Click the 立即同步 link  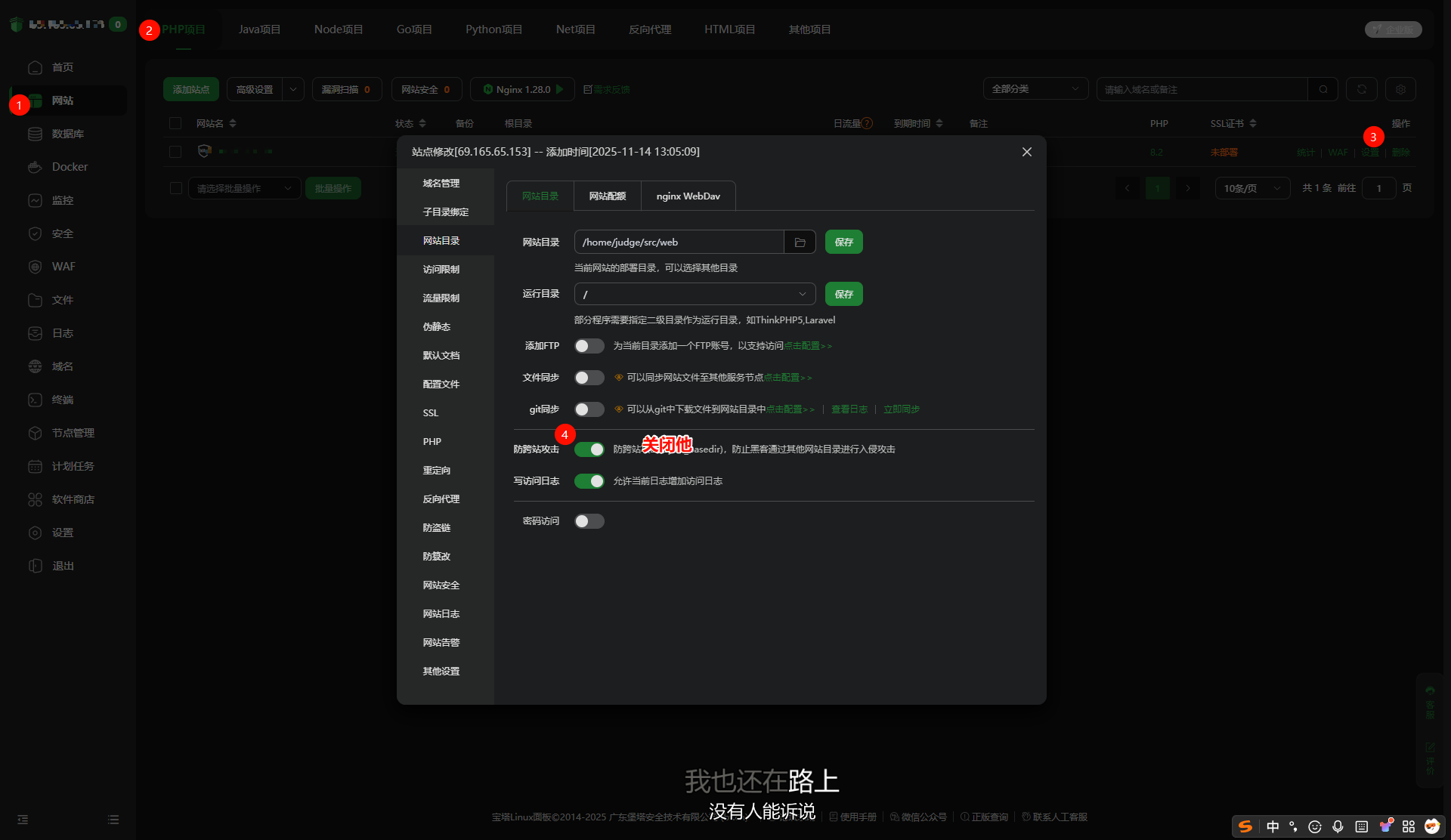901,409
